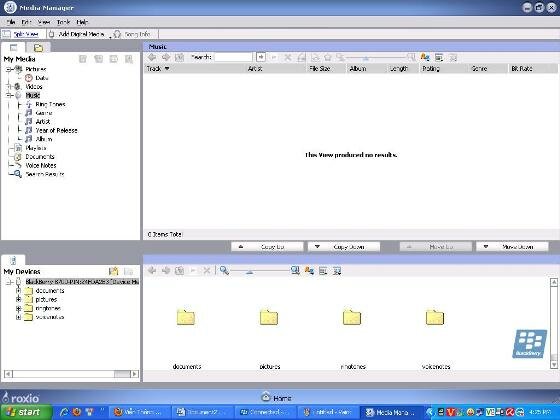Expand the documents folder in device tree
Image resolution: width=560 pixels, height=420 pixels.
(x=19, y=291)
